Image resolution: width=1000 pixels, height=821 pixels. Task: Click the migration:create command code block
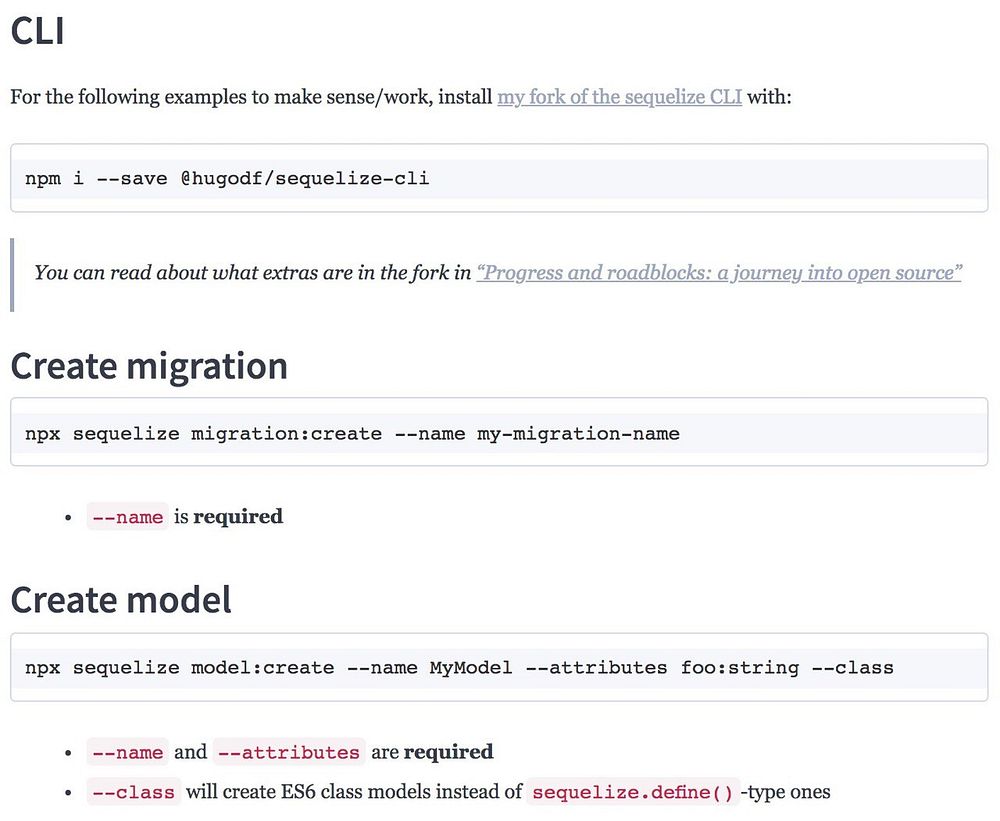pos(499,432)
